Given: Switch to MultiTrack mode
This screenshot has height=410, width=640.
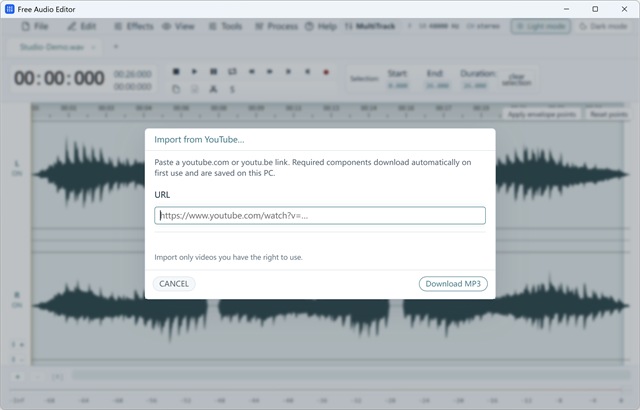Looking at the screenshot, I should pos(370,27).
